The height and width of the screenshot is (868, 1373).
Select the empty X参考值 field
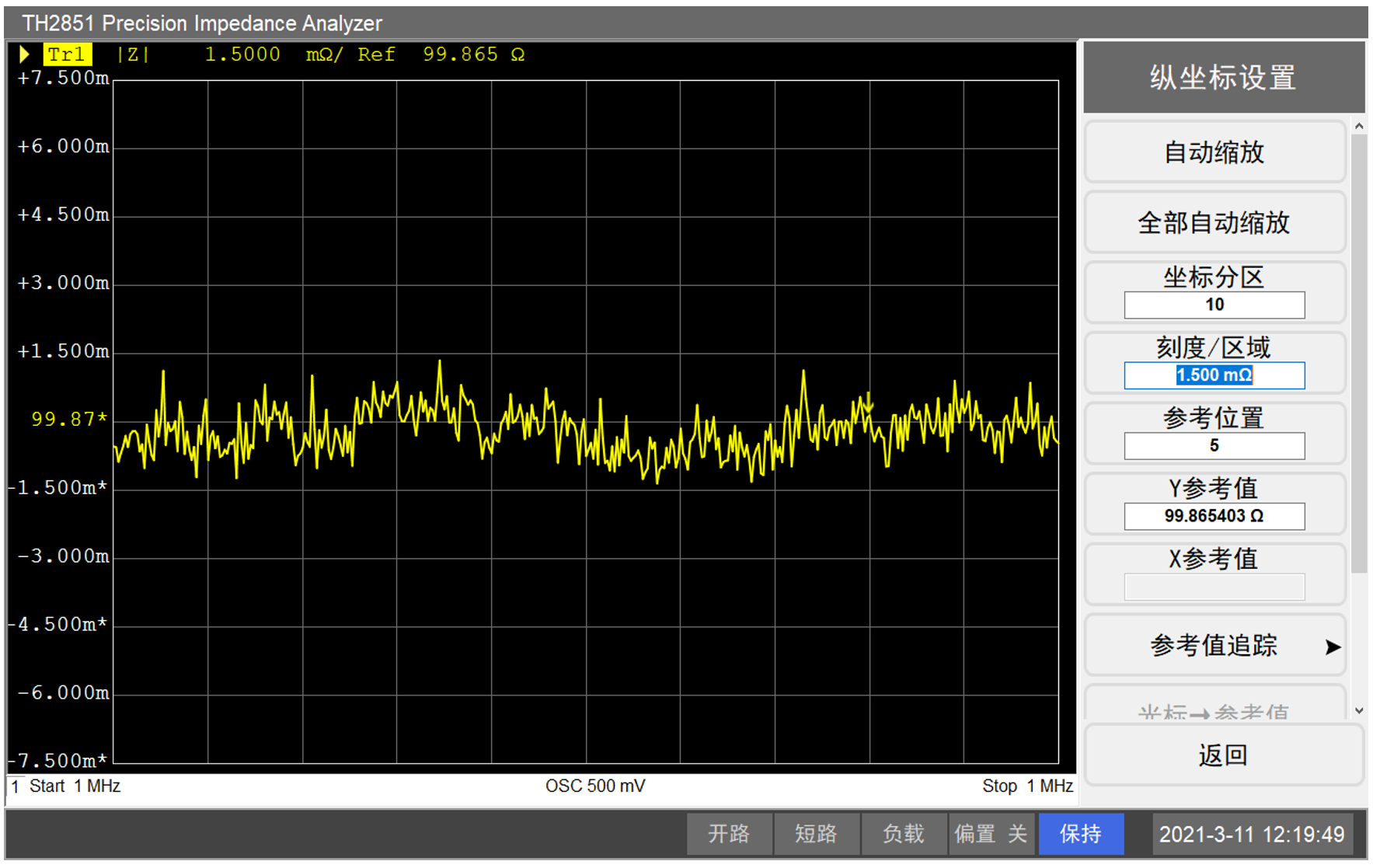click(x=1214, y=587)
